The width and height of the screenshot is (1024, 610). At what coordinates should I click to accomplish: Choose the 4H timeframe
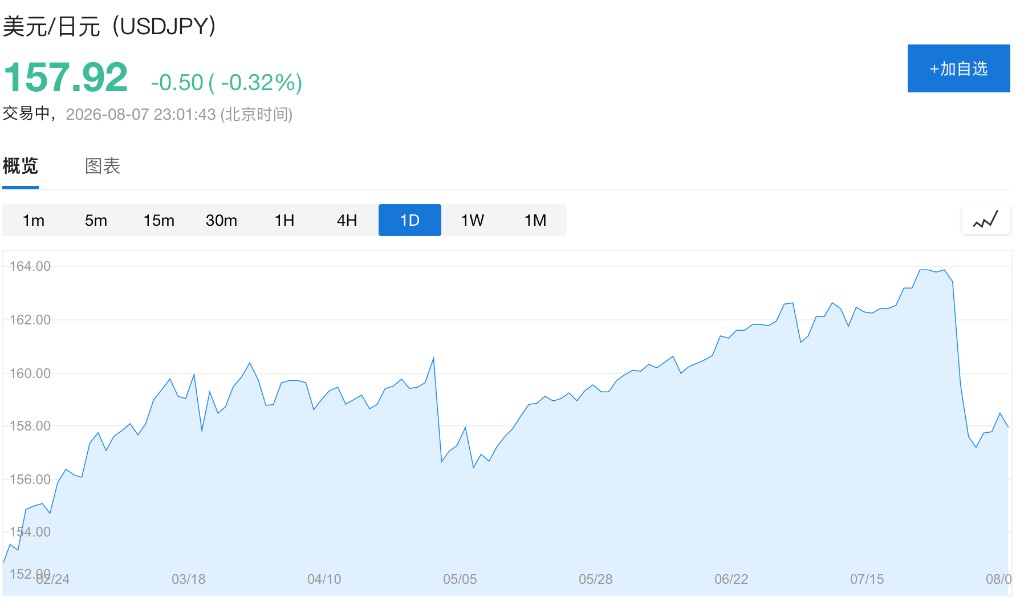point(347,220)
